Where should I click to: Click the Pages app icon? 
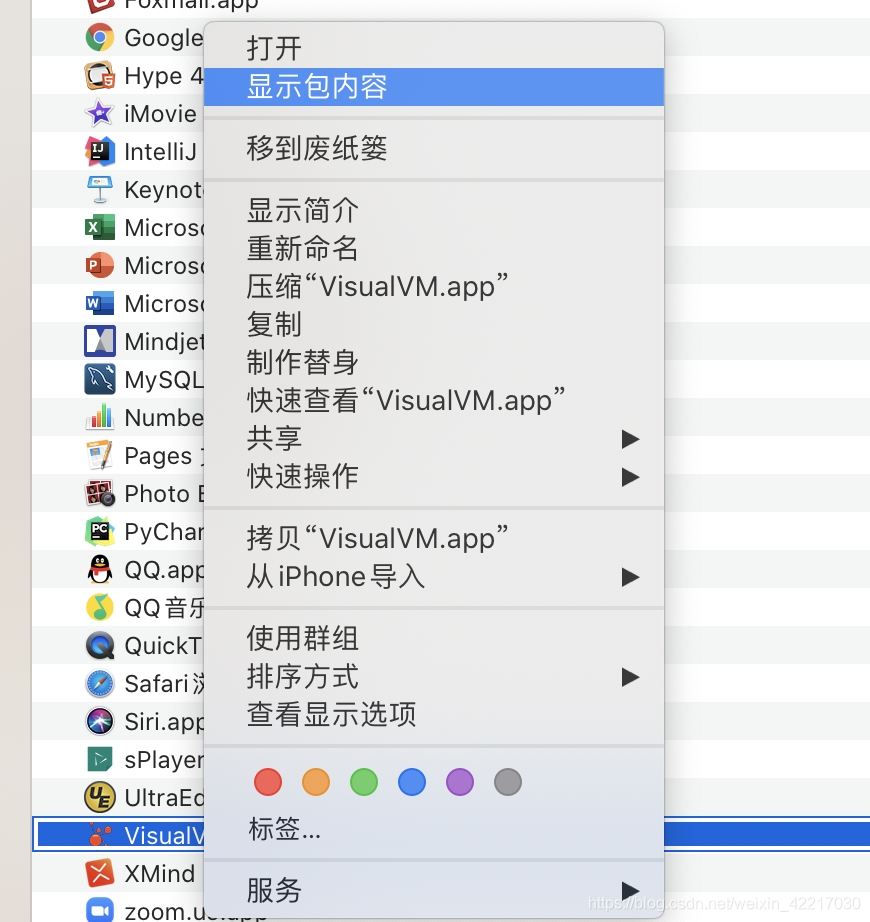tap(100, 456)
